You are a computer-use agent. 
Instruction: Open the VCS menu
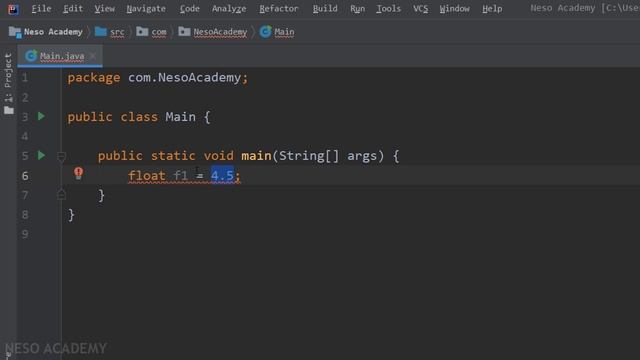point(420,9)
